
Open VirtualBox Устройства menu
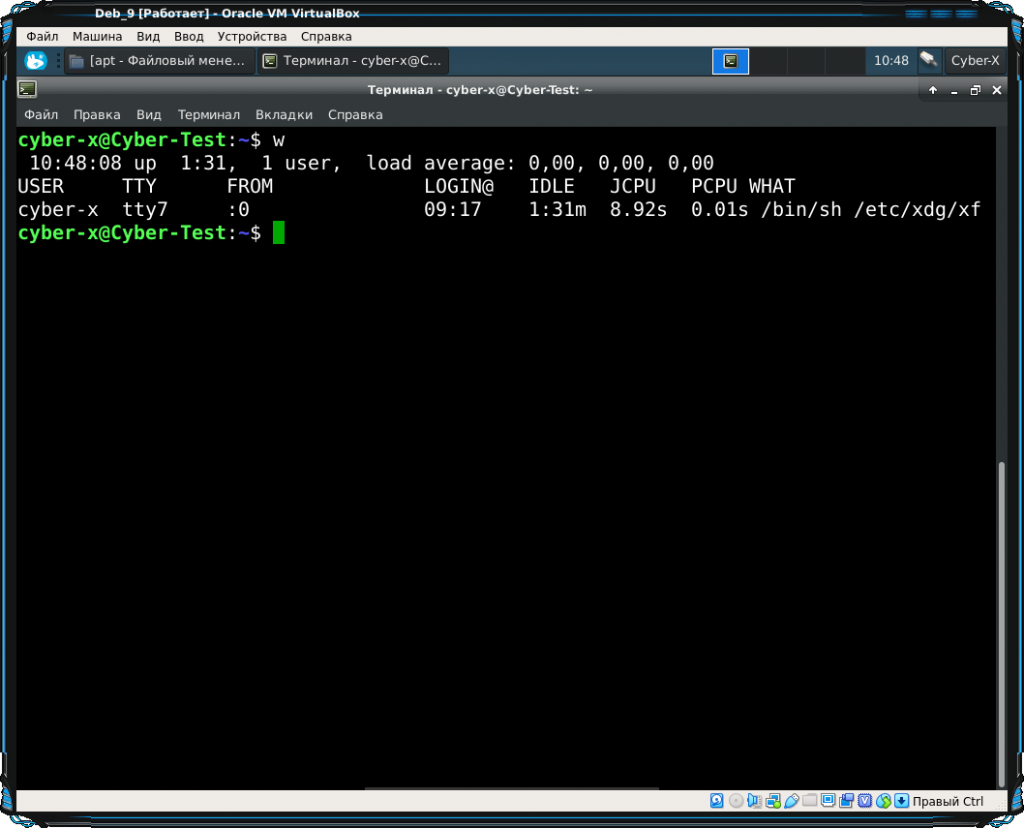coord(251,37)
